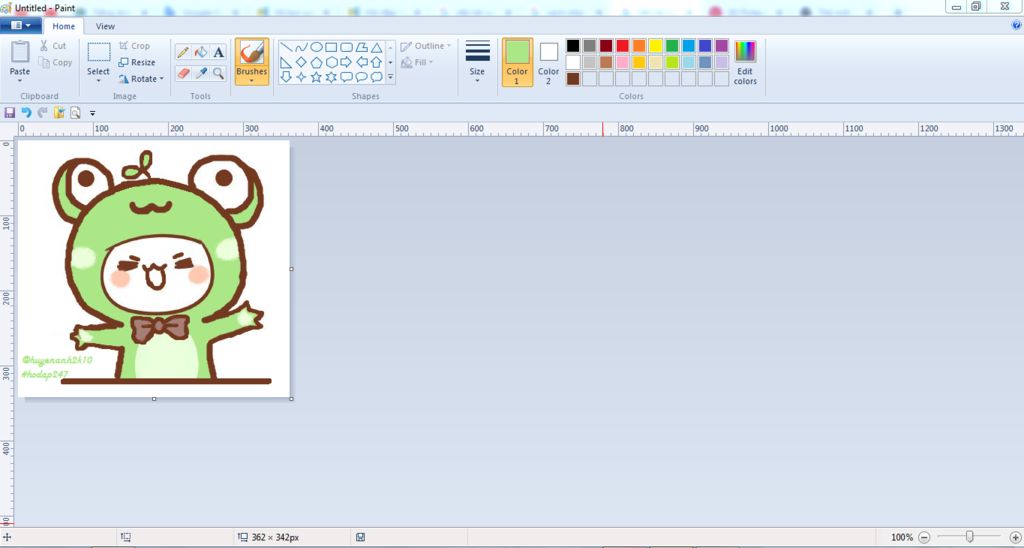Choose the Four-point star shape
Screen dimensions: 1024x548
pos(301,77)
